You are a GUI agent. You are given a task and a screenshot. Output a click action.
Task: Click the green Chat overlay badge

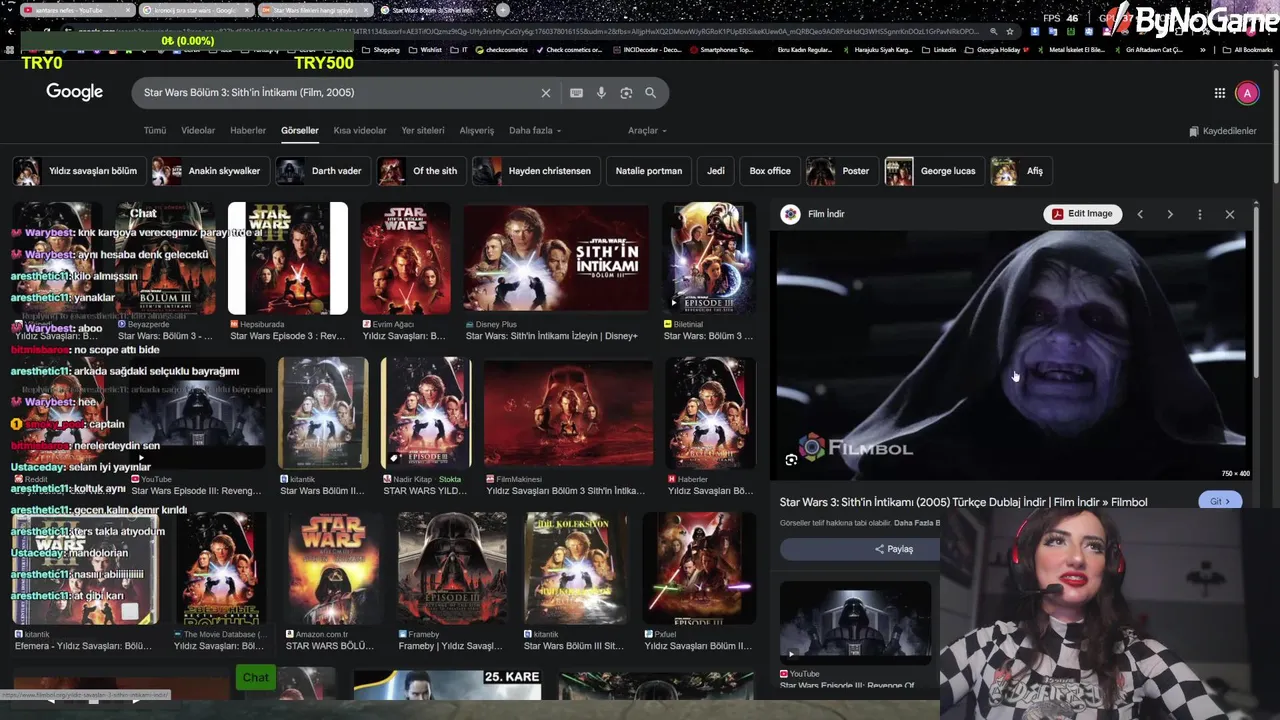pos(255,677)
